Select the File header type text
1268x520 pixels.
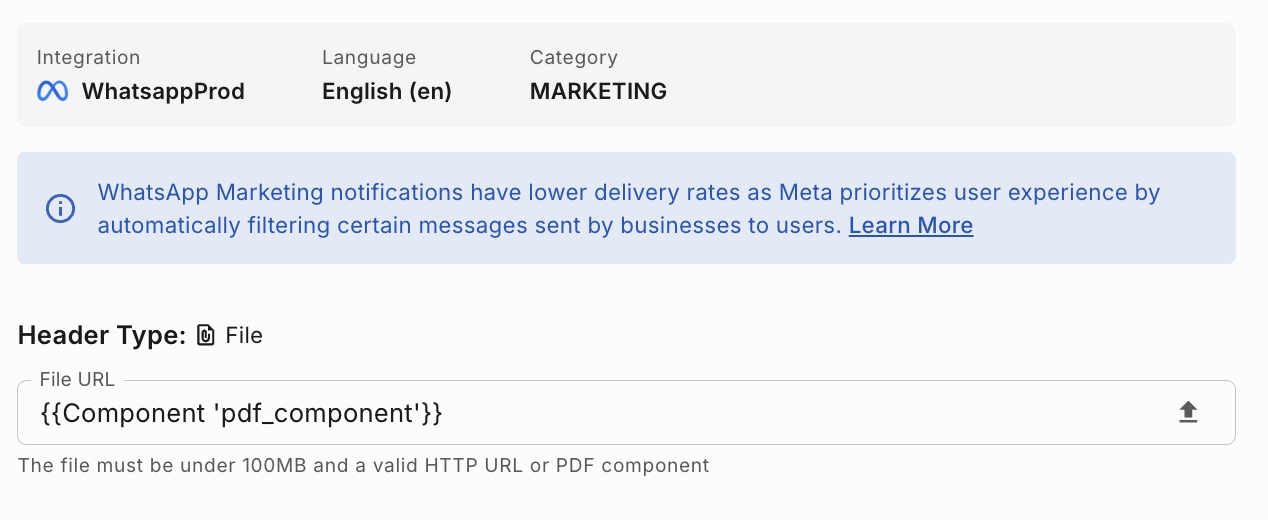[x=244, y=335]
